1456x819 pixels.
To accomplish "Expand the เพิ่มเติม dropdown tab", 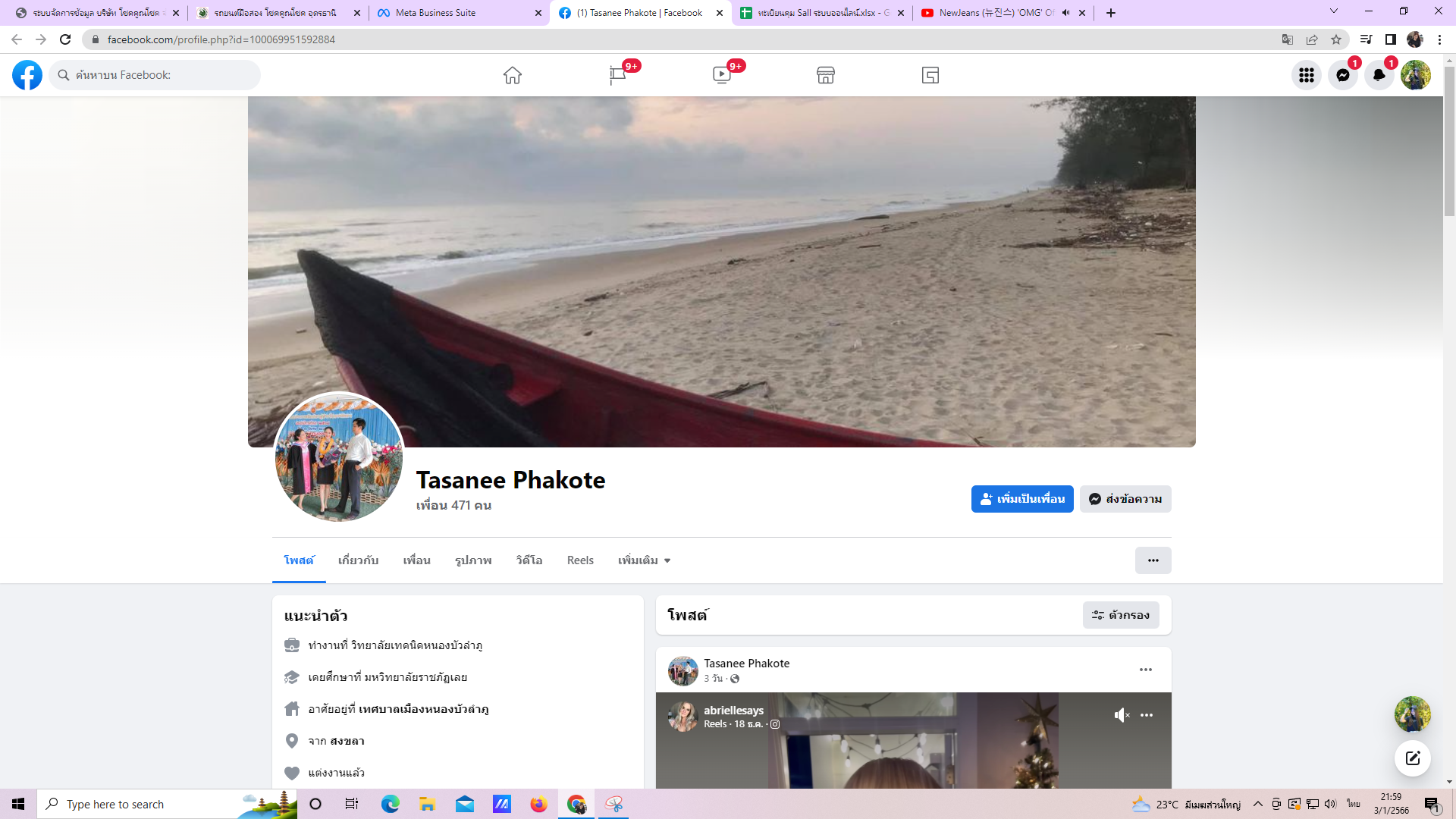I will pyautogui.click(x=644, y=560).
